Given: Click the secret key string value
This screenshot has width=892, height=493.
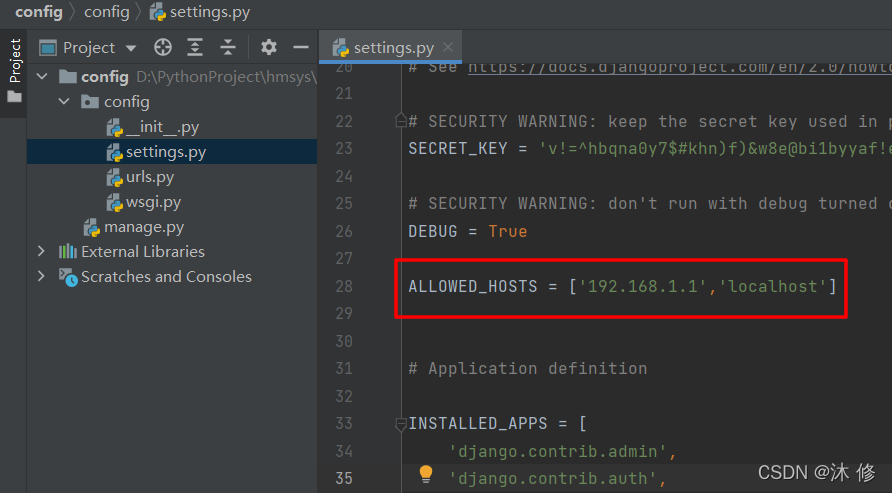Looking at the screenshot, I should point(715,148).
